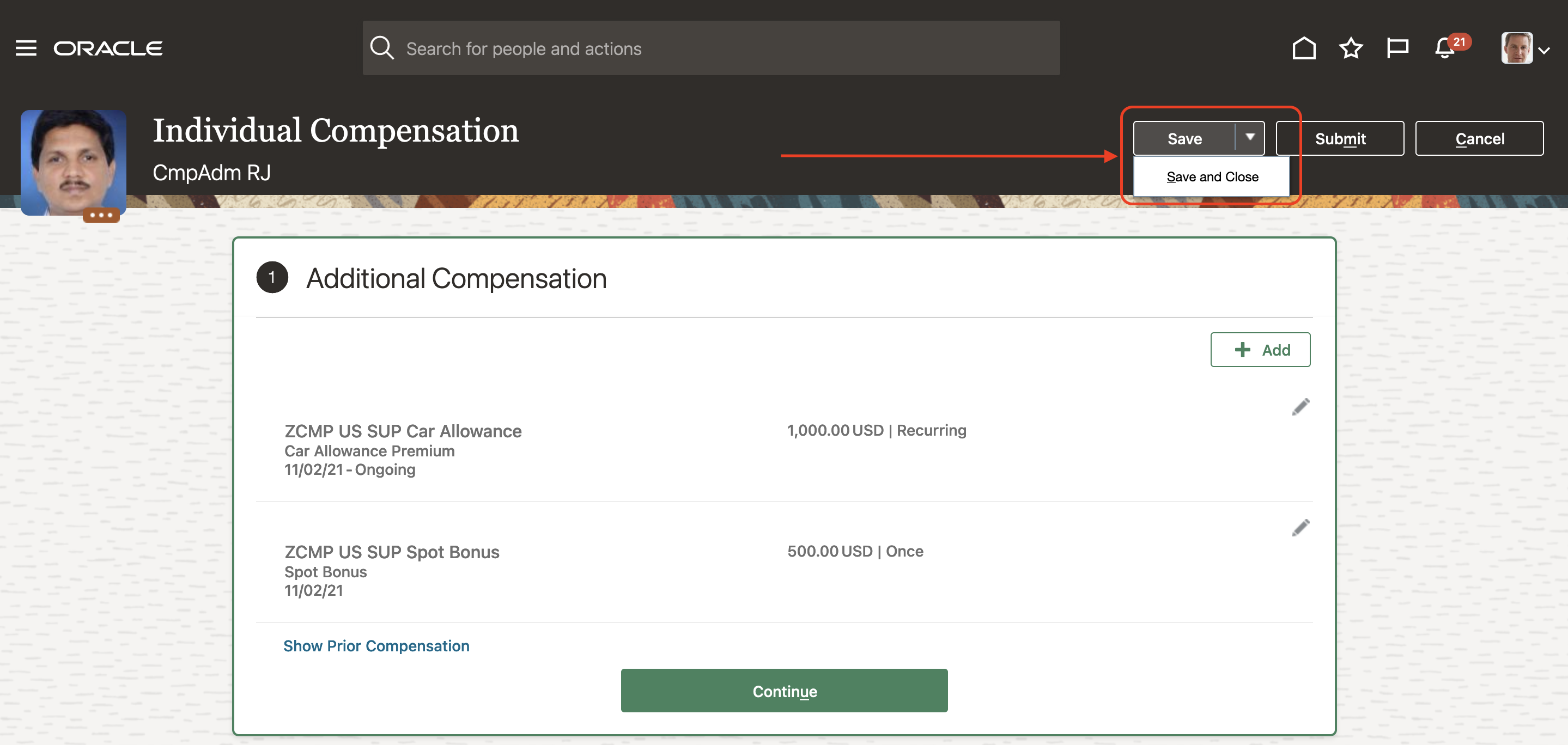Image resolution: width=1568 pixels, height=745 pixels.
Task: Show Prior Compensation link
Action: 376,646
